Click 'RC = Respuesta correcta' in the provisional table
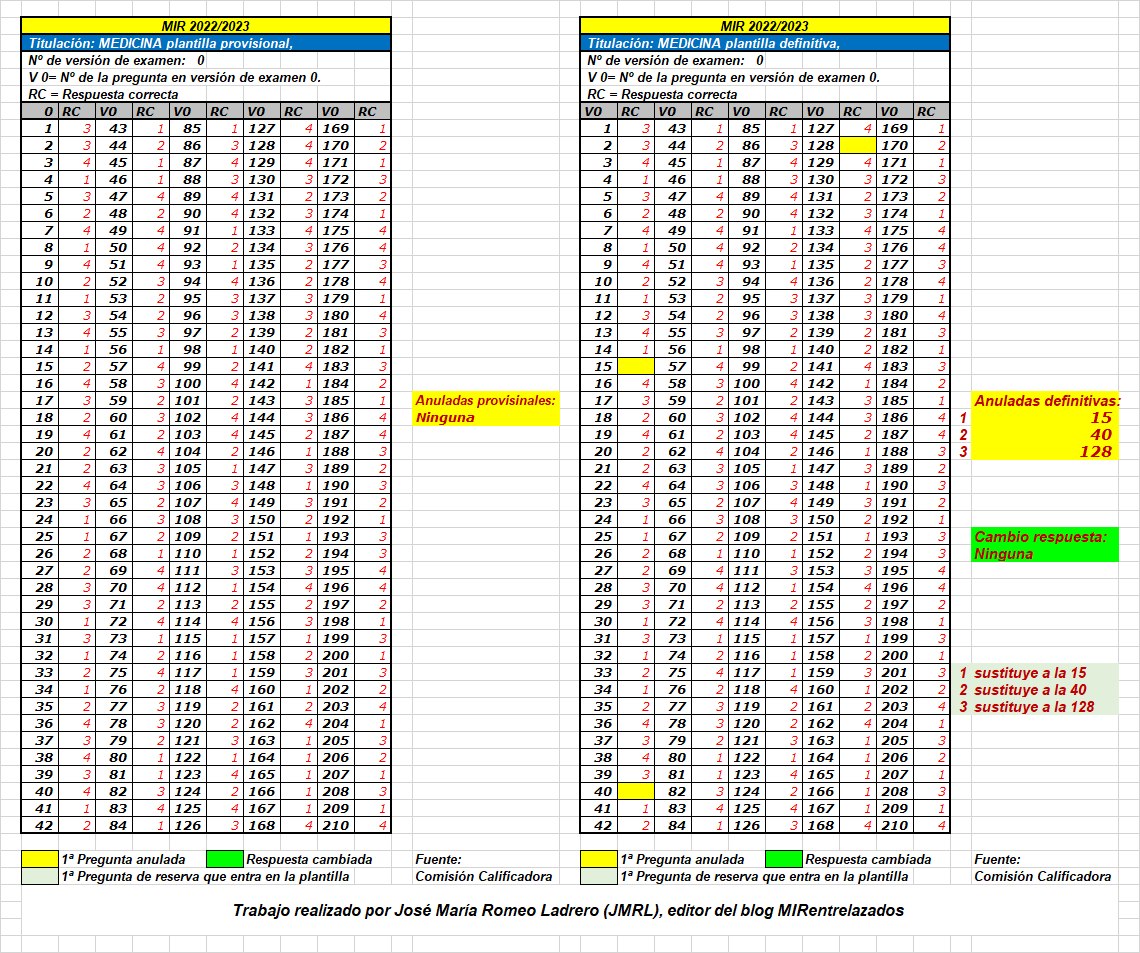The width and height of the screenshot is (1140, 953). (103, 95)
